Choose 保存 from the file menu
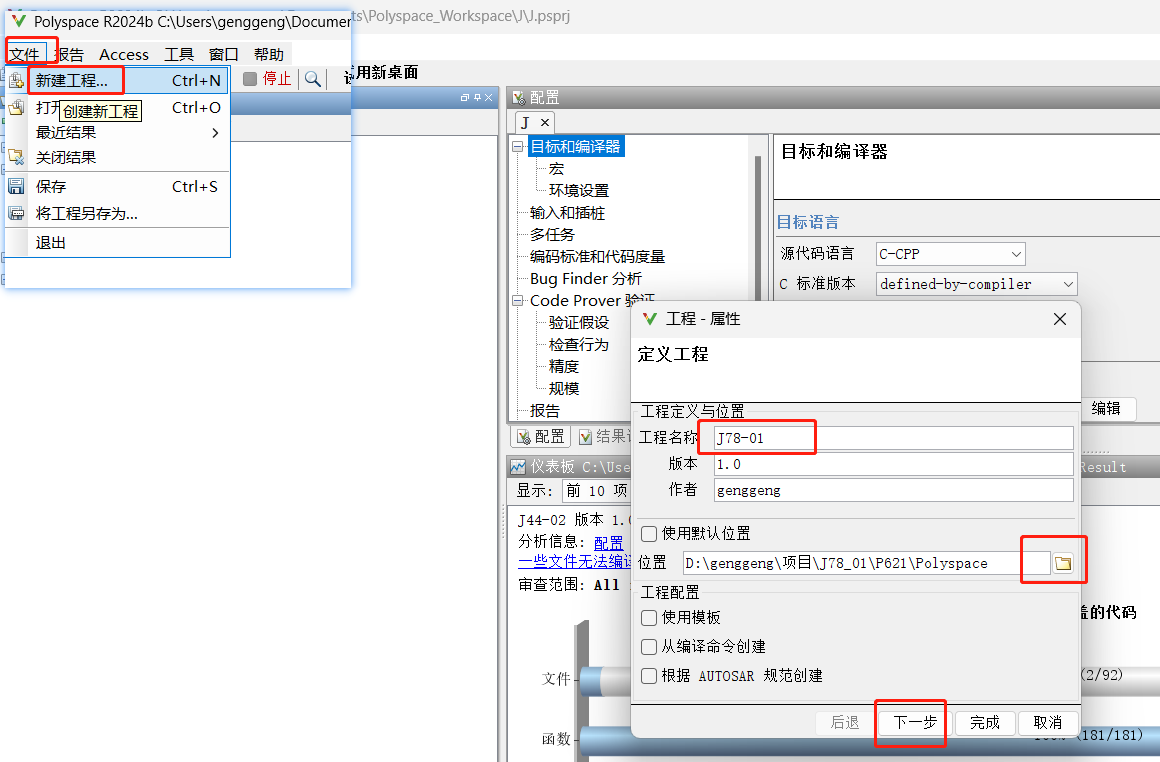Screen dimensions: 1160x762 [118, 186]
